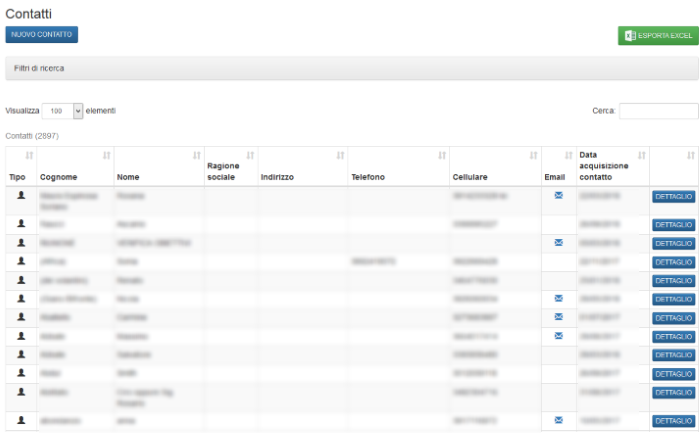Click the person type icon in first row
700x438 pixels.
tap(20, 196)
